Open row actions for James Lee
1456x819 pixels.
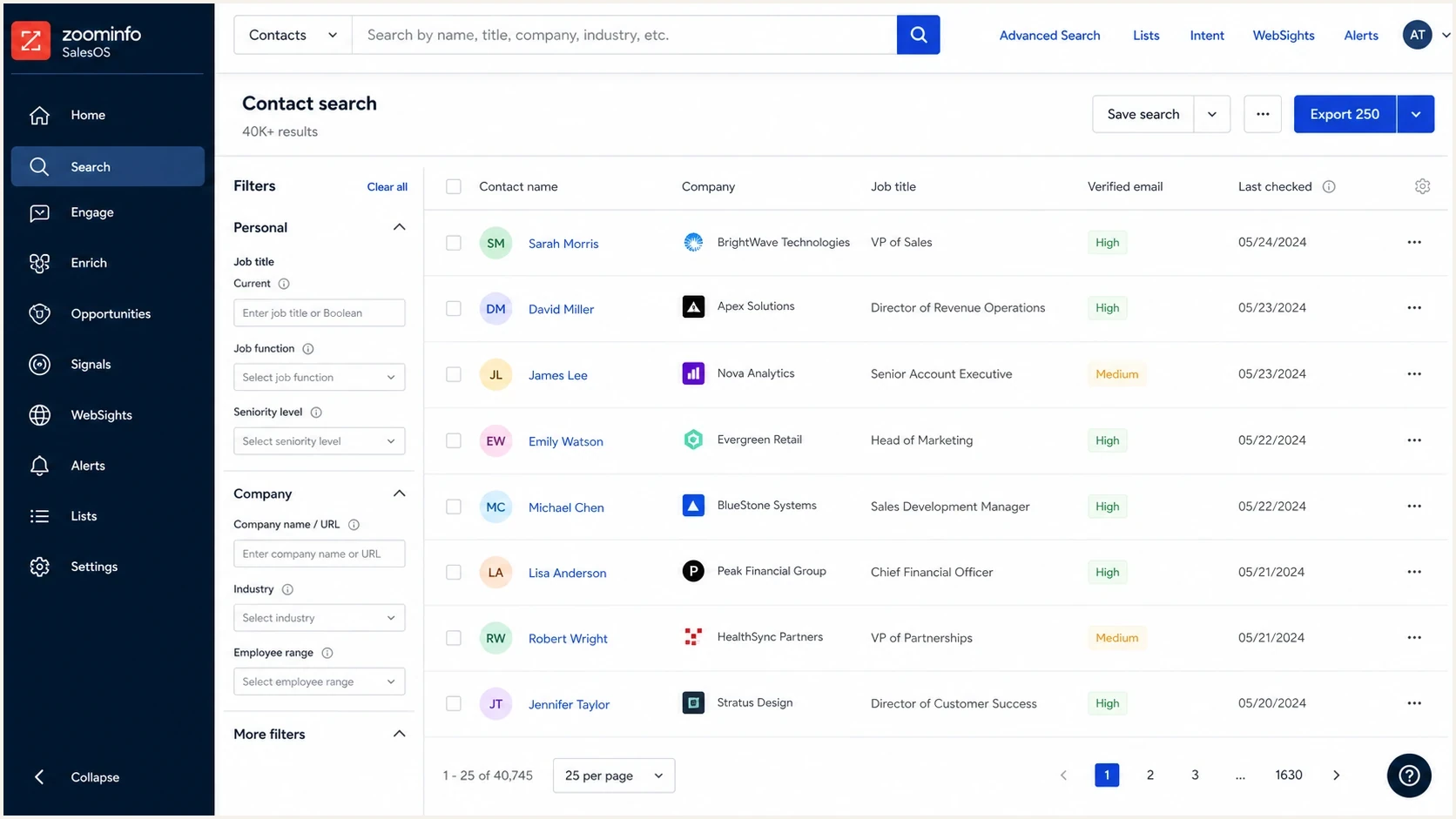coord(1414,373)
